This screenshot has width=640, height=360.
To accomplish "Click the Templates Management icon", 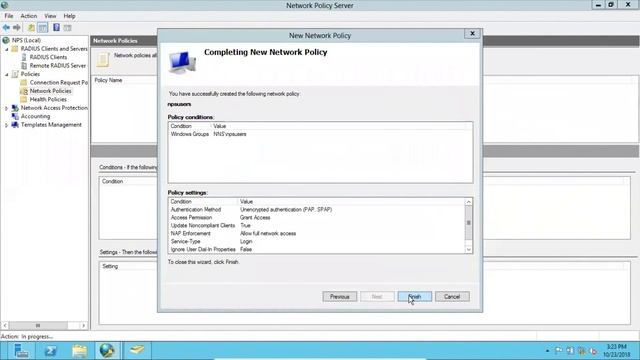I will (15, 125).
